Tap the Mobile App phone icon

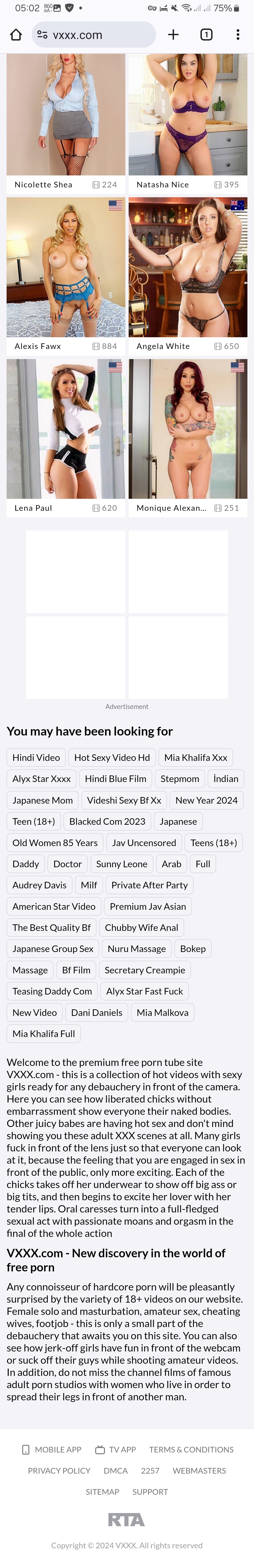pyautogui.click(x=26, y=1449)
